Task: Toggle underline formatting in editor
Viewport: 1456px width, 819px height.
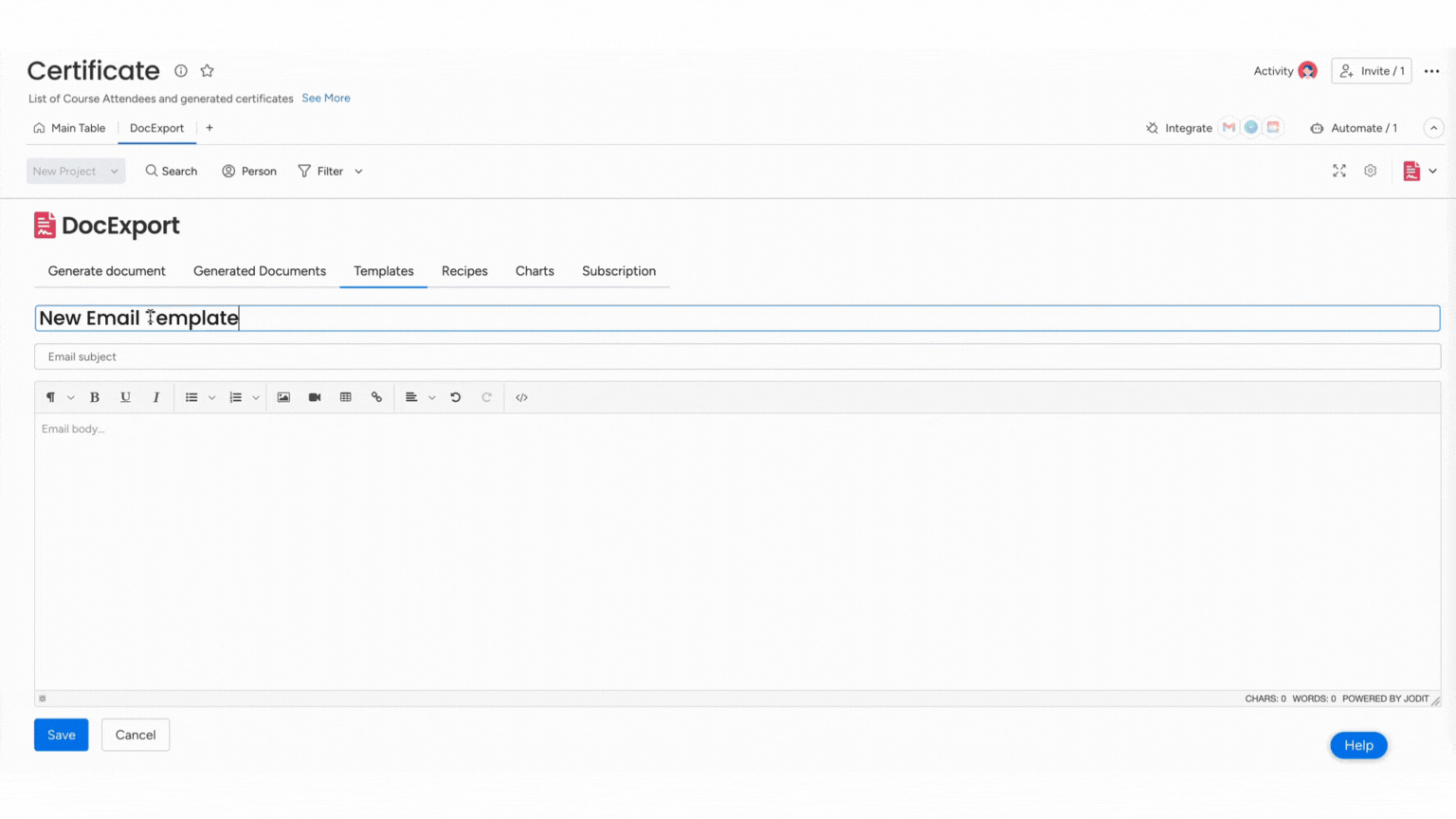Action: tap(125, 397)
